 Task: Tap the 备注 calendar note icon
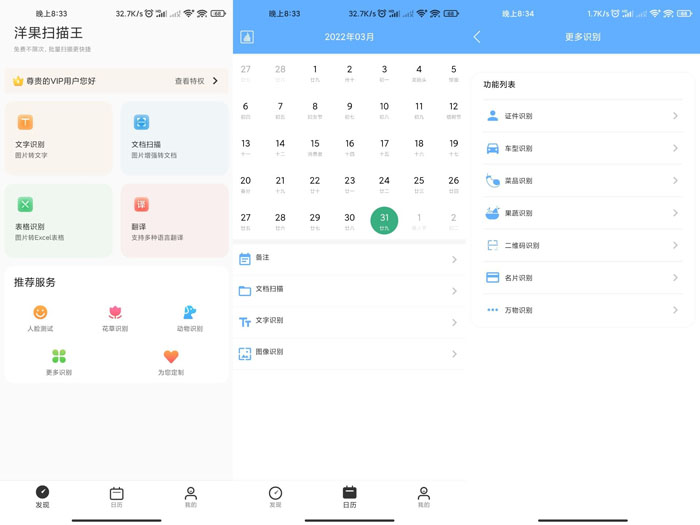point(245,259)
